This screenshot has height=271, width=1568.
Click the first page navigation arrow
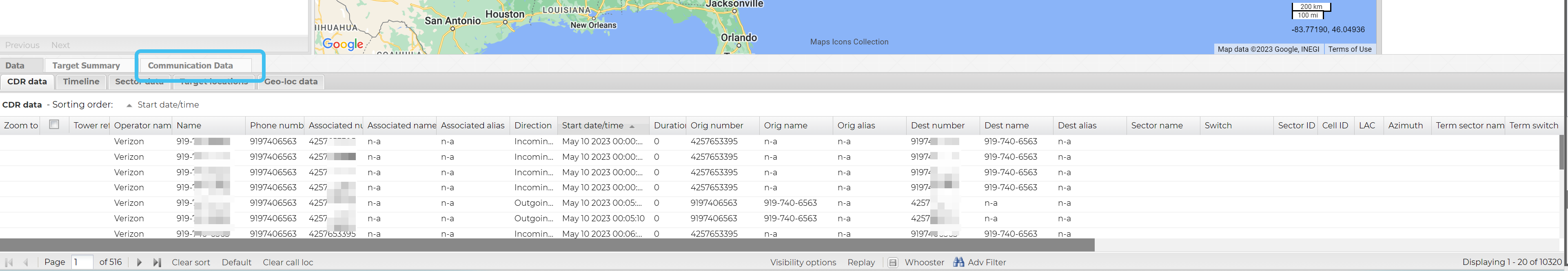[x=9, y=262]
